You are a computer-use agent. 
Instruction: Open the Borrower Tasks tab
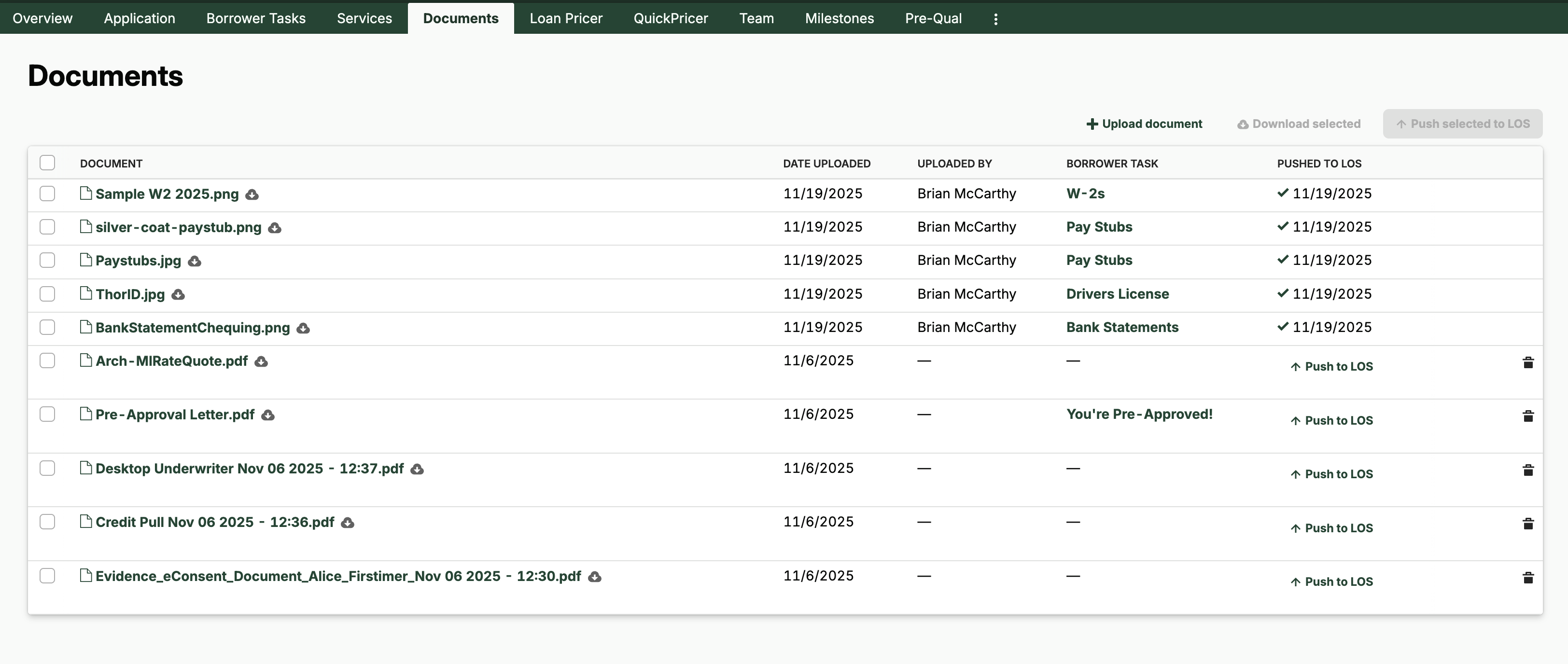coord(256,18)
